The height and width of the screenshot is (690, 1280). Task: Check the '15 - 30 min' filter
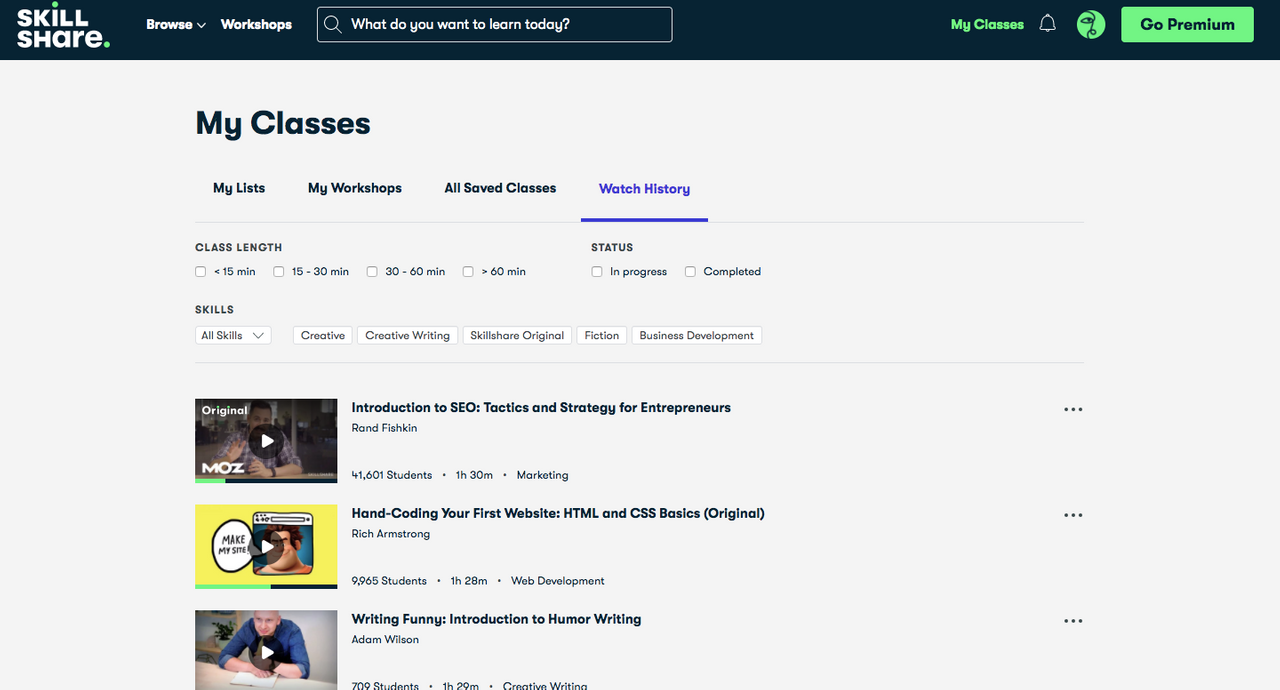click(279, 272)
